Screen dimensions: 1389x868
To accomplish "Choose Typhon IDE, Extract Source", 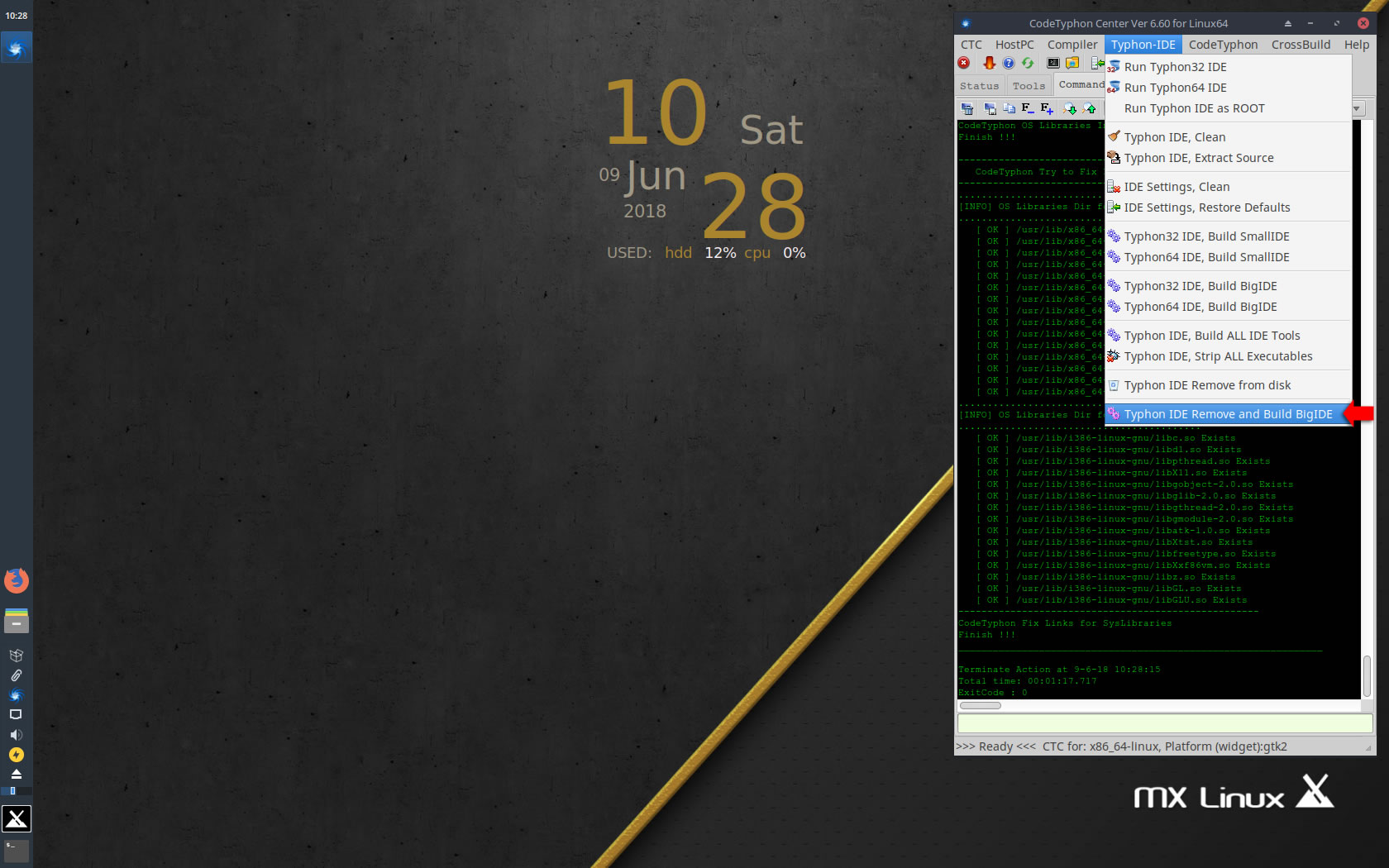I will coord(1228,158).
